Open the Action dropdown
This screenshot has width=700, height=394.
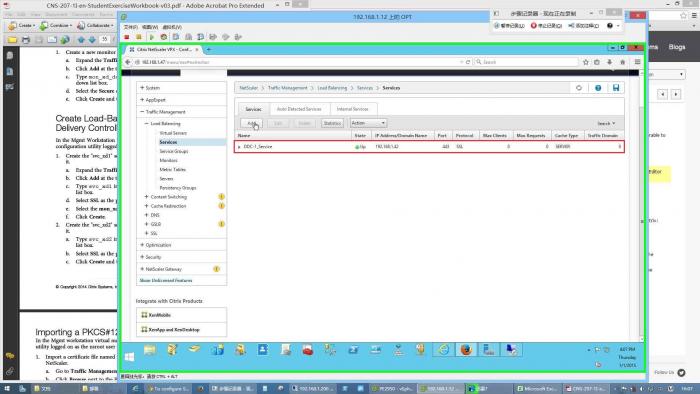[368, 123]
